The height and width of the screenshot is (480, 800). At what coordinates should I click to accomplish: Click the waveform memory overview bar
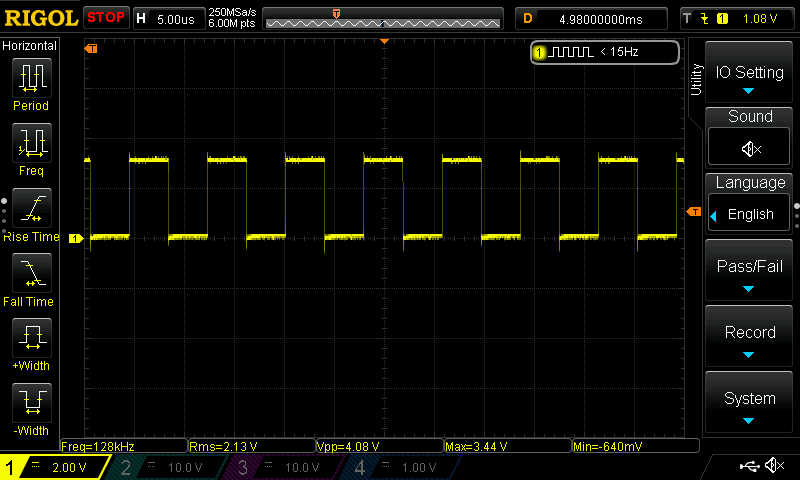[x=383, y=19]
